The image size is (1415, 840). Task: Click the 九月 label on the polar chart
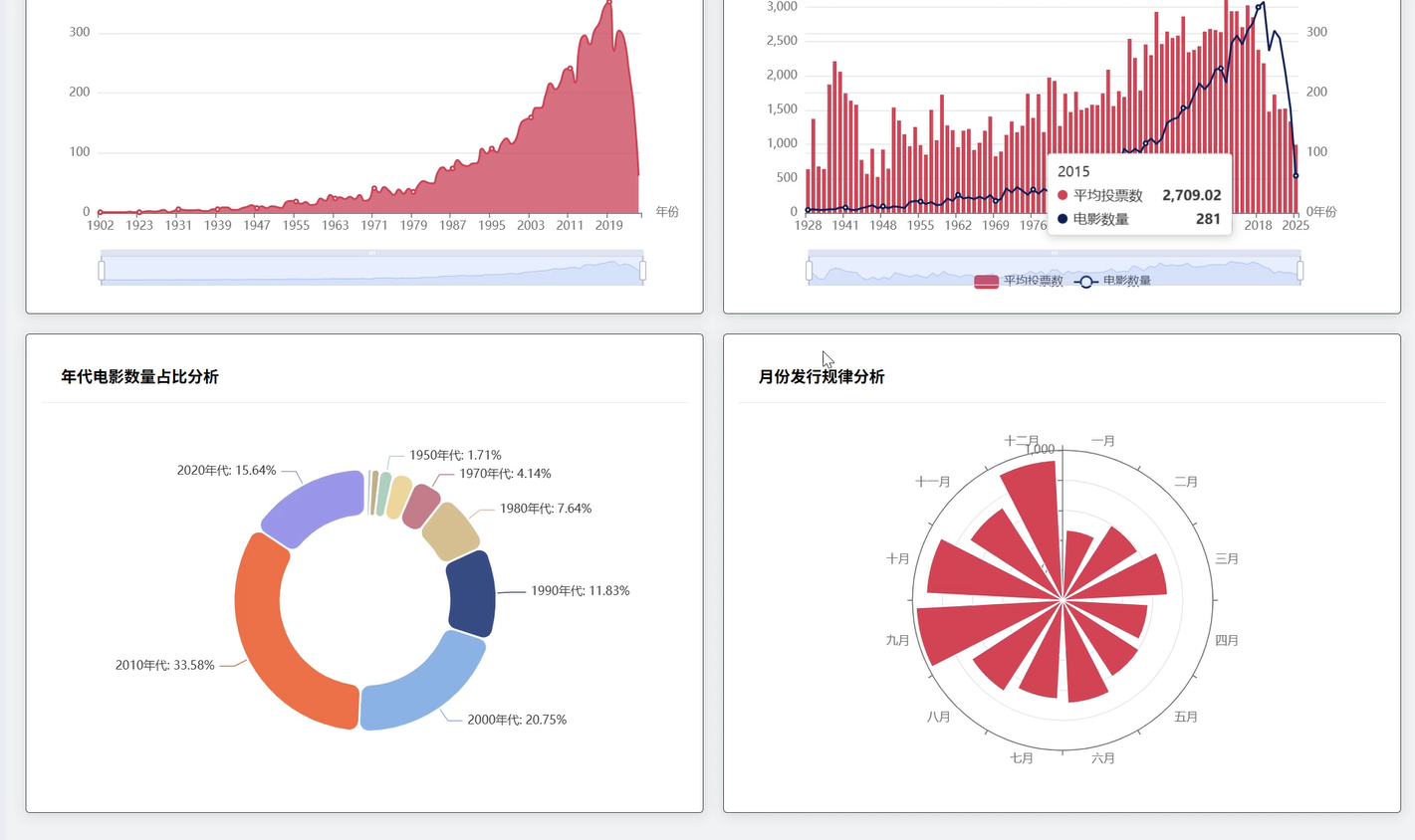point(898,641)
